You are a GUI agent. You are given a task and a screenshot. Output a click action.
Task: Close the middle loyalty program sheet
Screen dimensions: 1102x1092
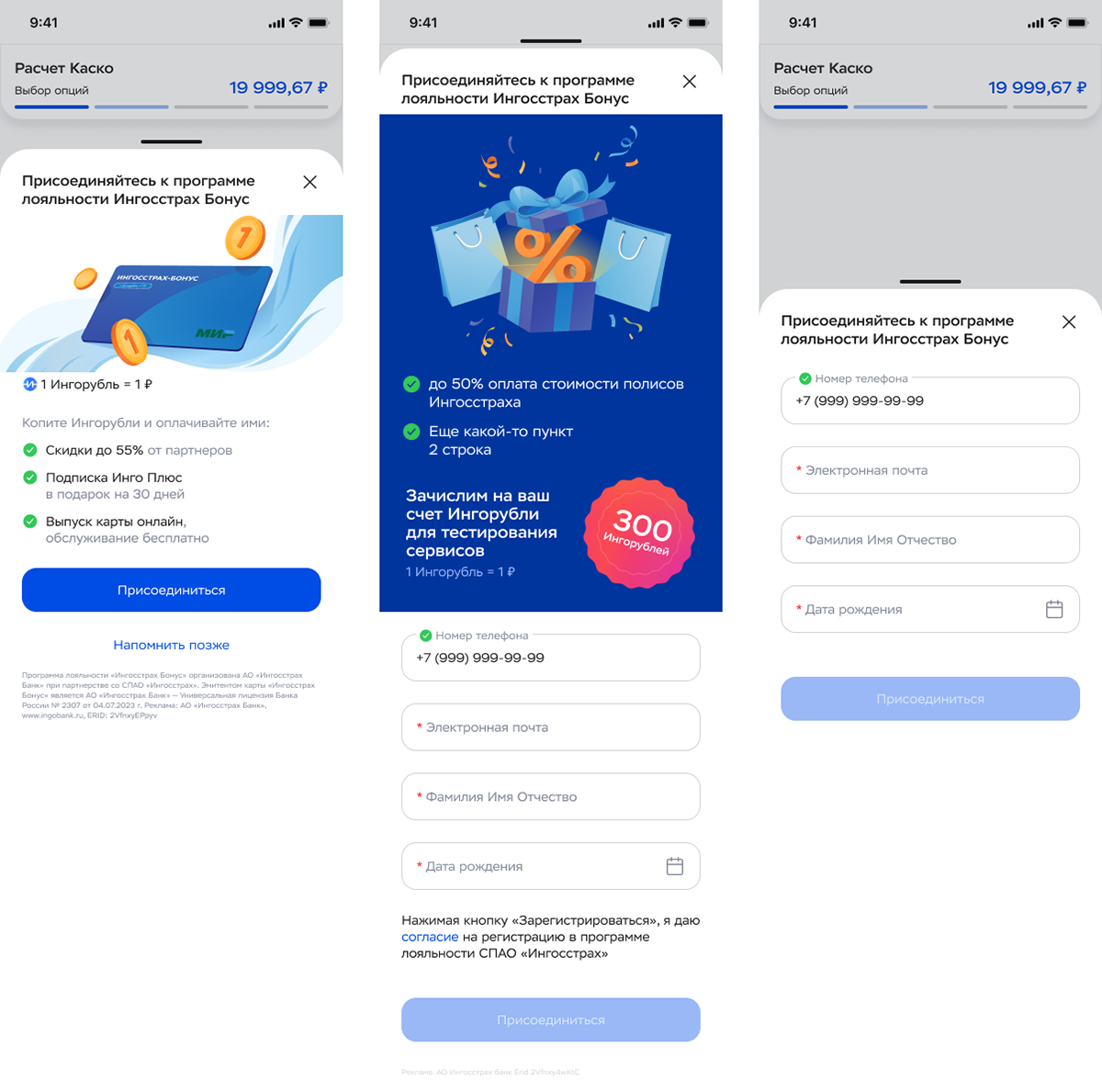690,82
